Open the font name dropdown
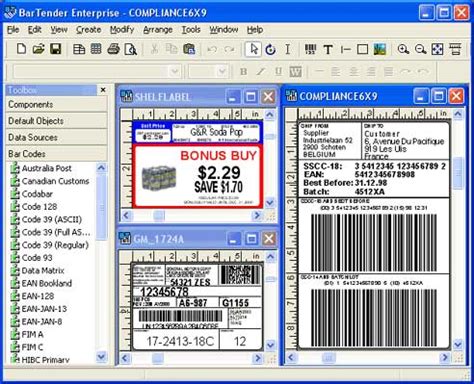The image size is (474, 384). click(174, 71)
